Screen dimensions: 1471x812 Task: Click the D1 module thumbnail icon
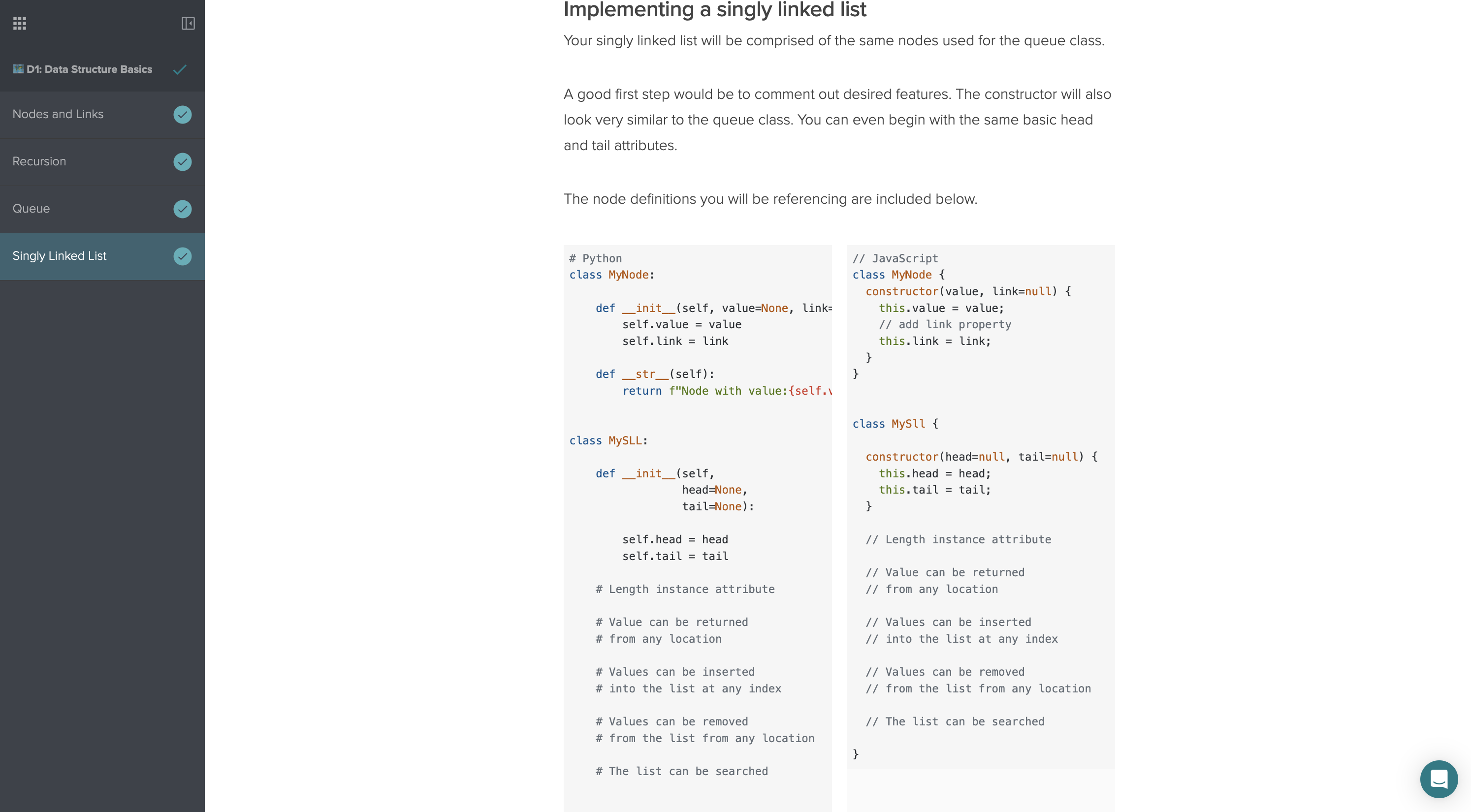18,69
